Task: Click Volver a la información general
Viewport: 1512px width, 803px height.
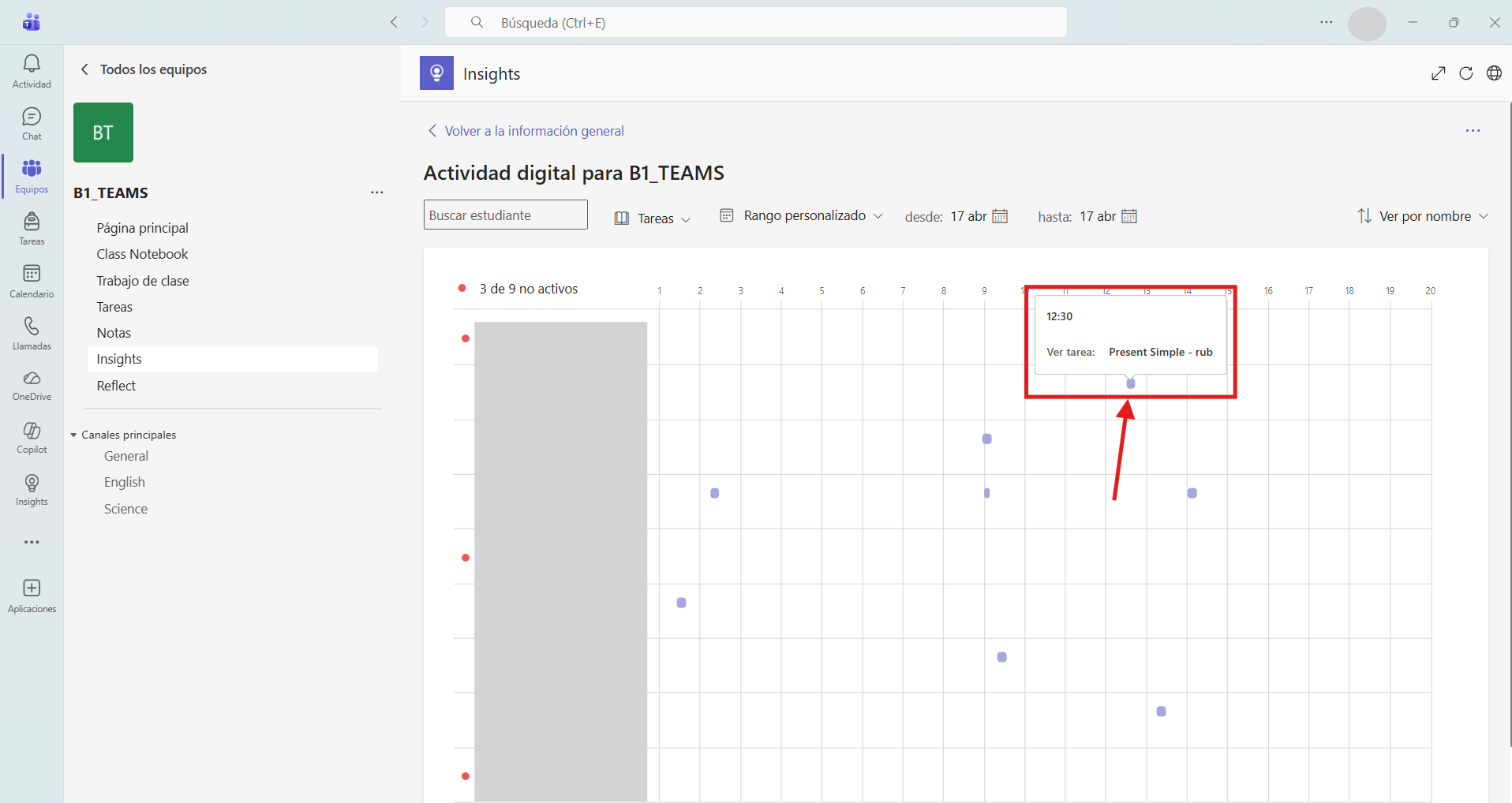Action: 526,131
